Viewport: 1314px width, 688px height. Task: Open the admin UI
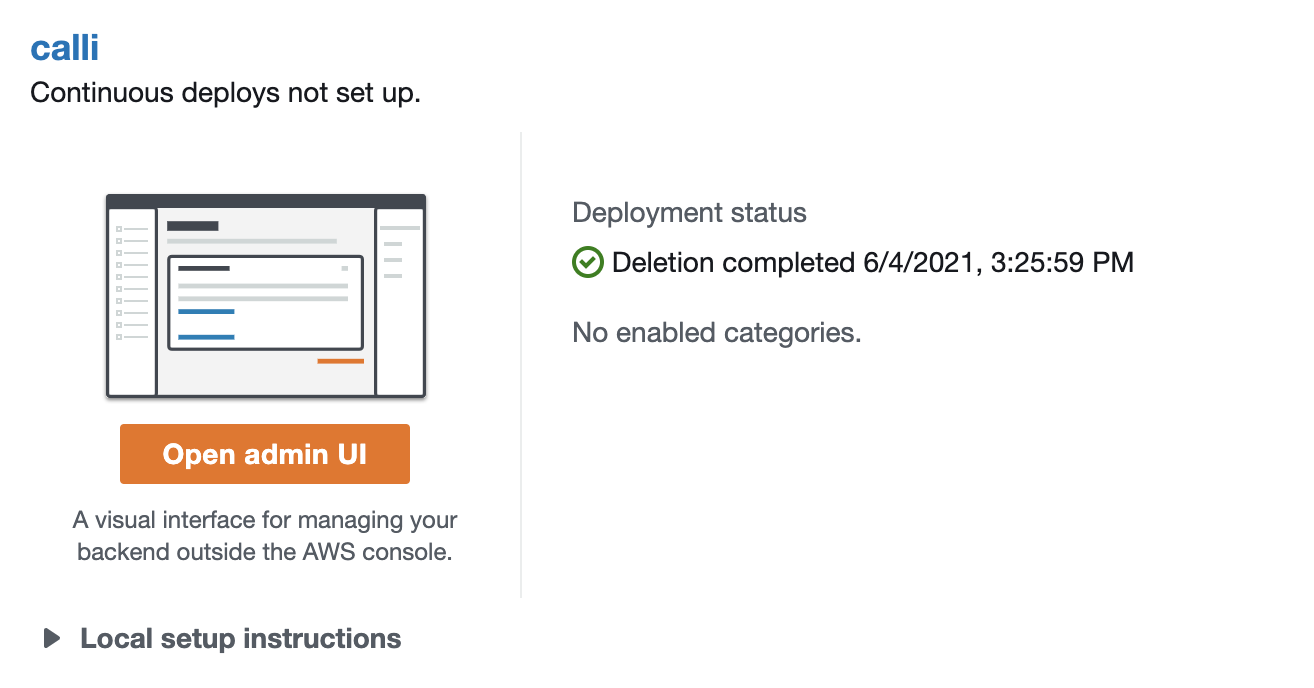264,453
